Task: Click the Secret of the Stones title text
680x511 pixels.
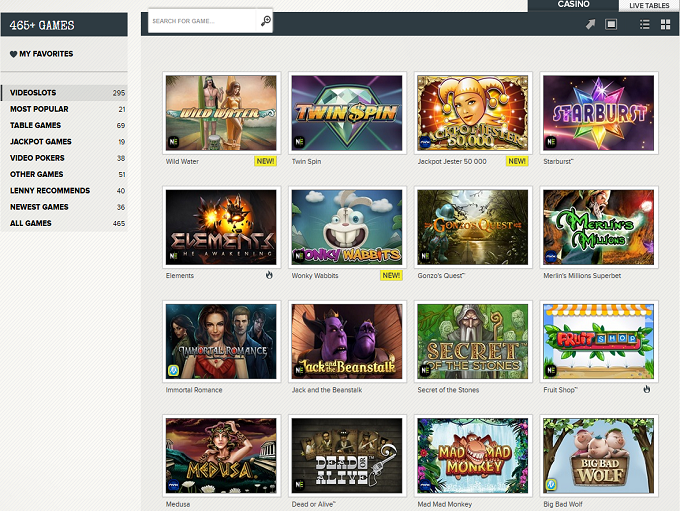Action: pos(448,390)
